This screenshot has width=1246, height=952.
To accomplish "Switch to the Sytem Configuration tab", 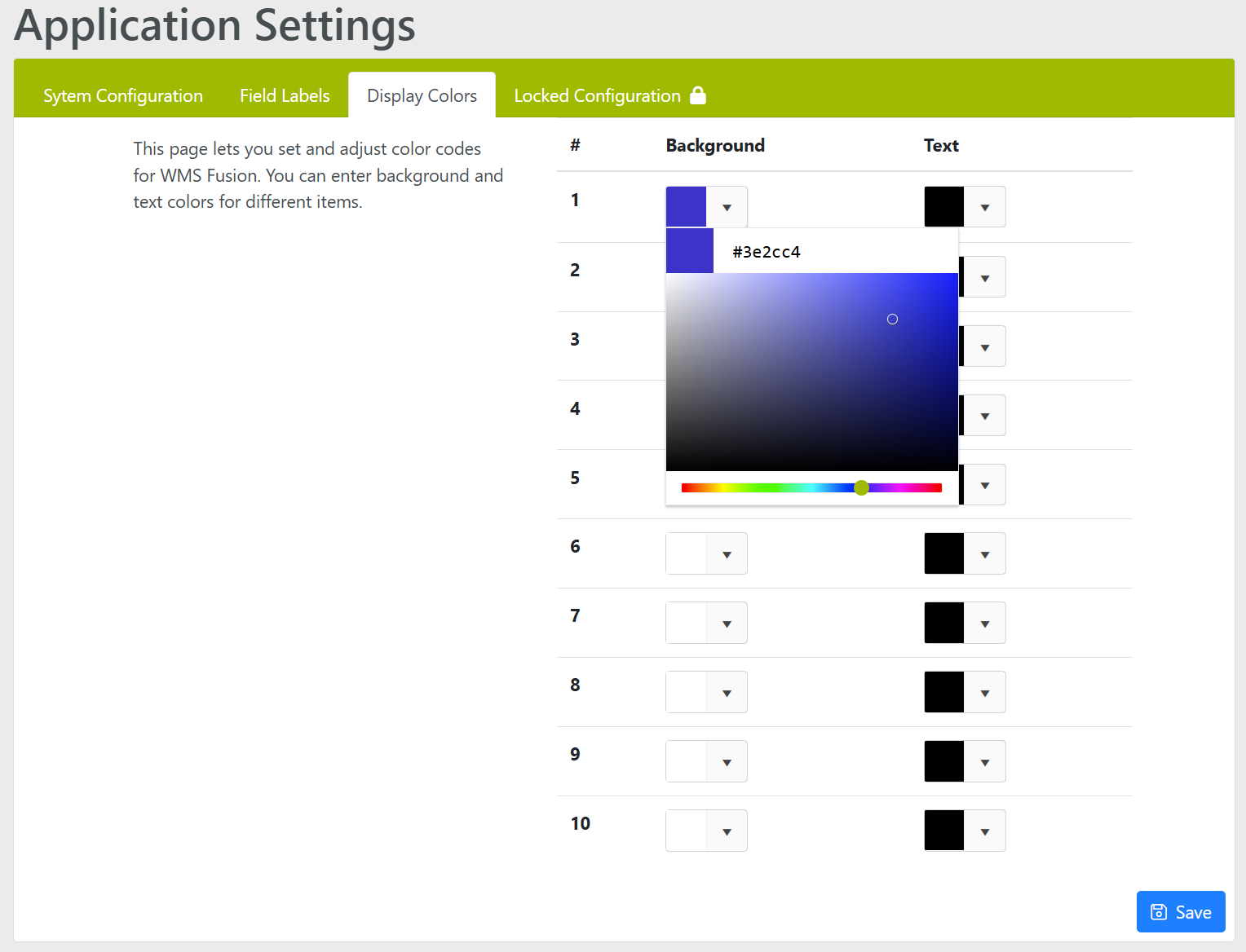I will click(123, 95).
